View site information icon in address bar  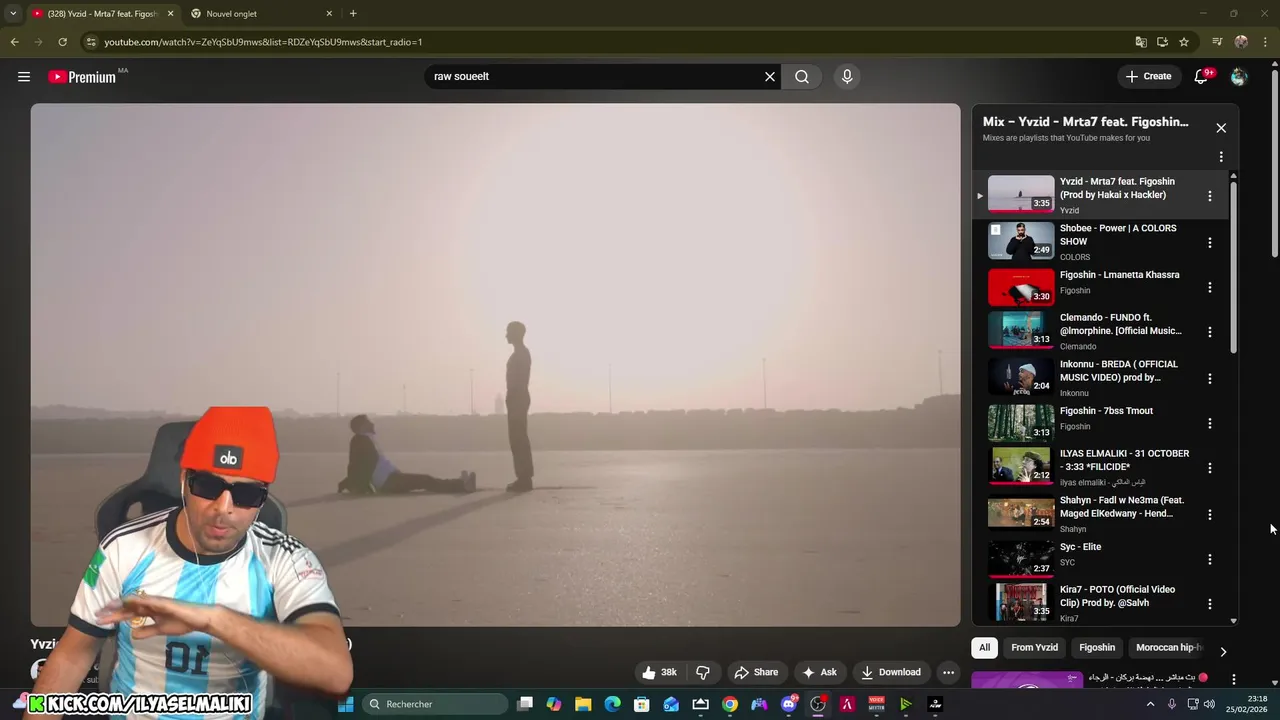coord(91,42)
